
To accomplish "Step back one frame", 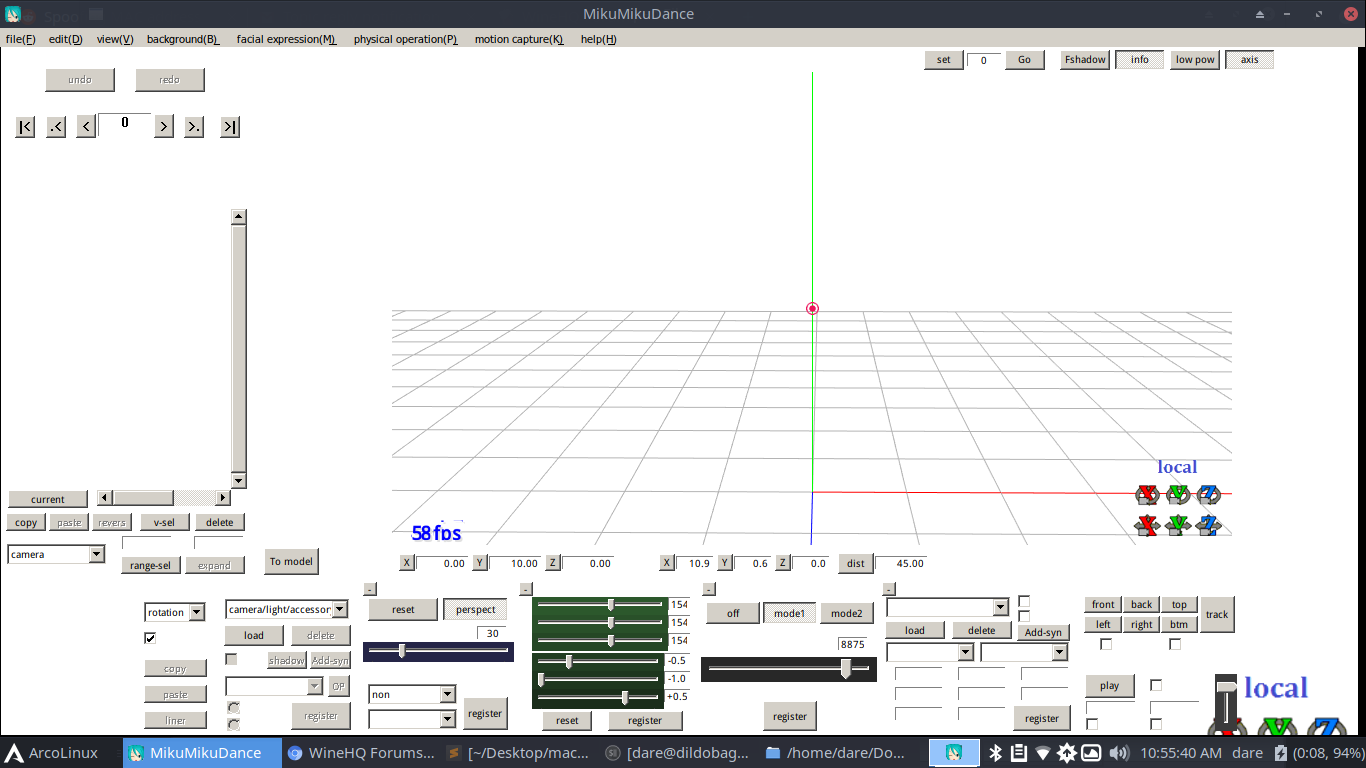I will click(x=86, y=127).
